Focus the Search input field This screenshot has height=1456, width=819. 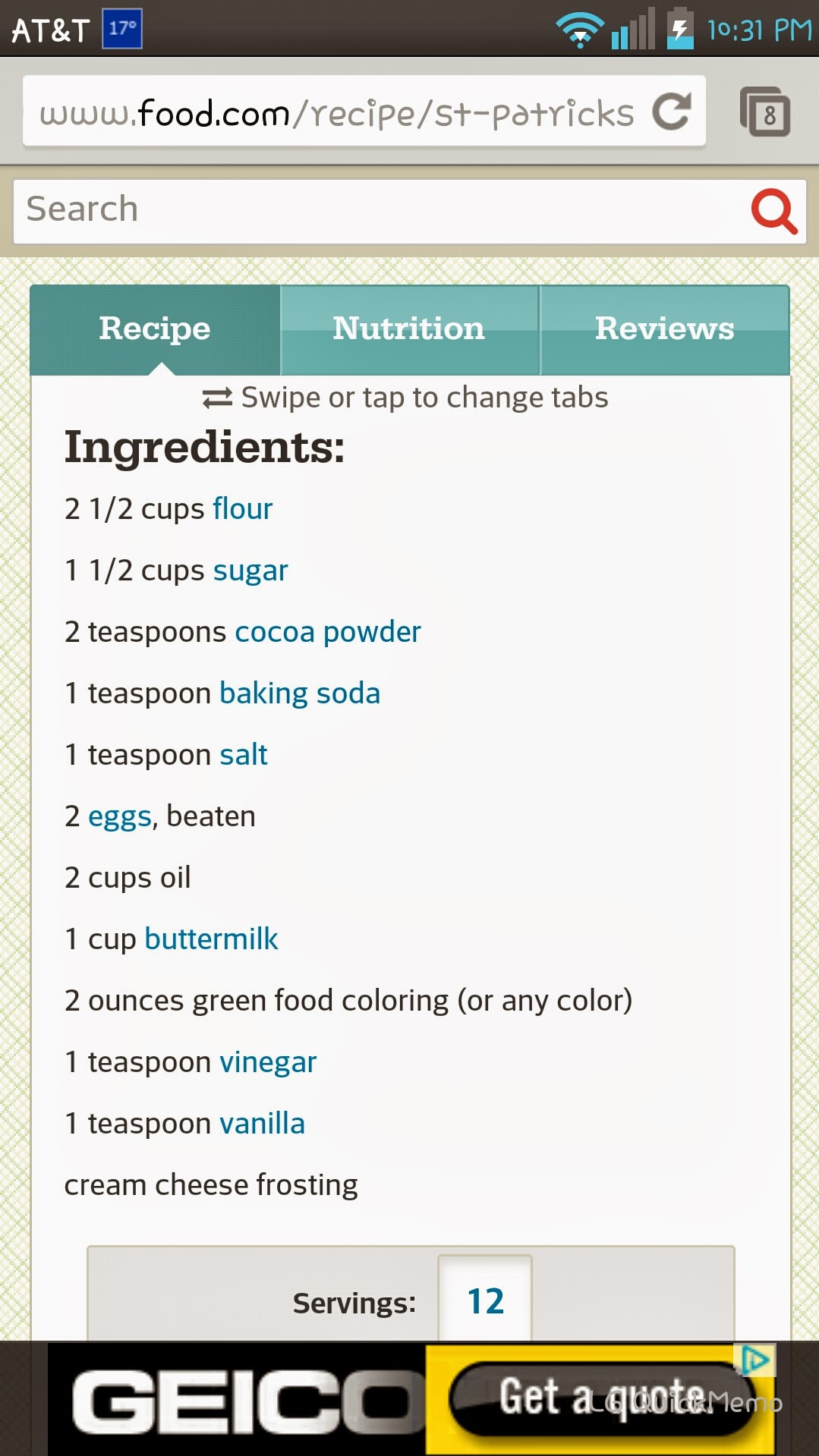[380, 210]
